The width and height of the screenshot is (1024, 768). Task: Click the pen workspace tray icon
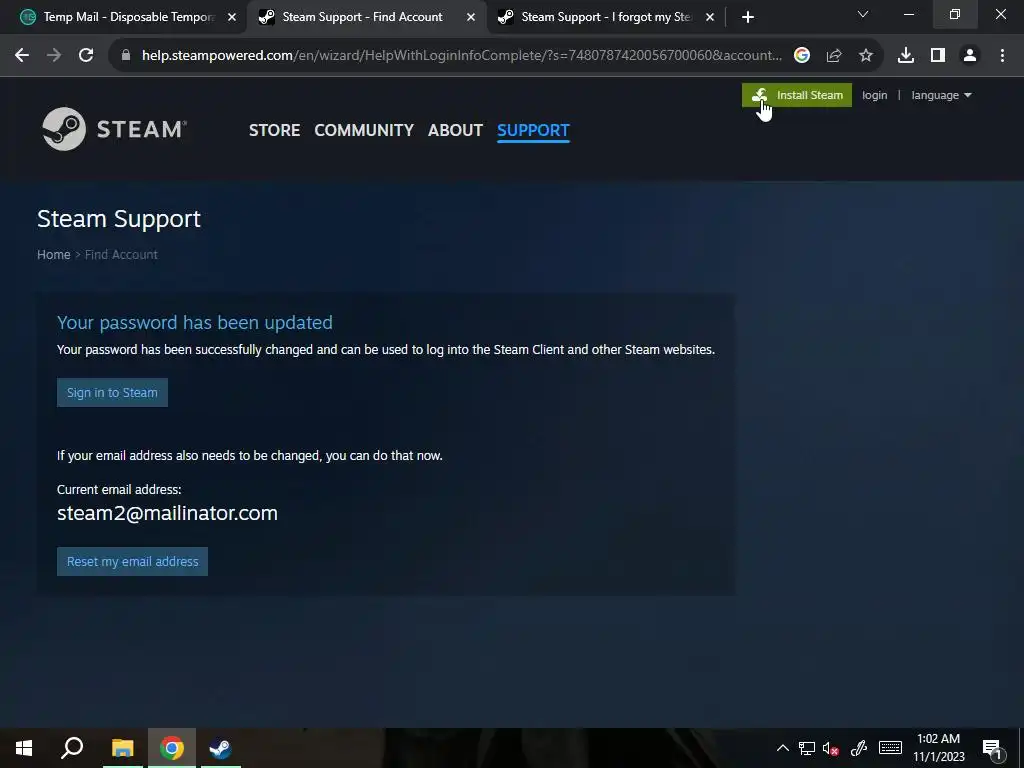click(x=859, y=748)
